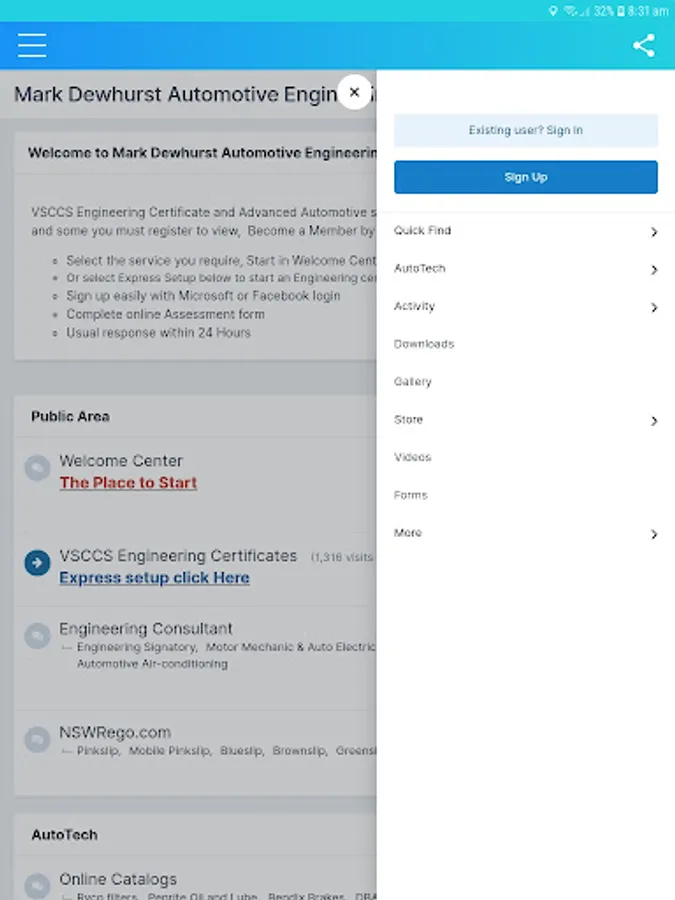Click Usual response within 24 Hours text
Image resolution: width=675 pixels, height=900 pixels.
tap(158, 333)
